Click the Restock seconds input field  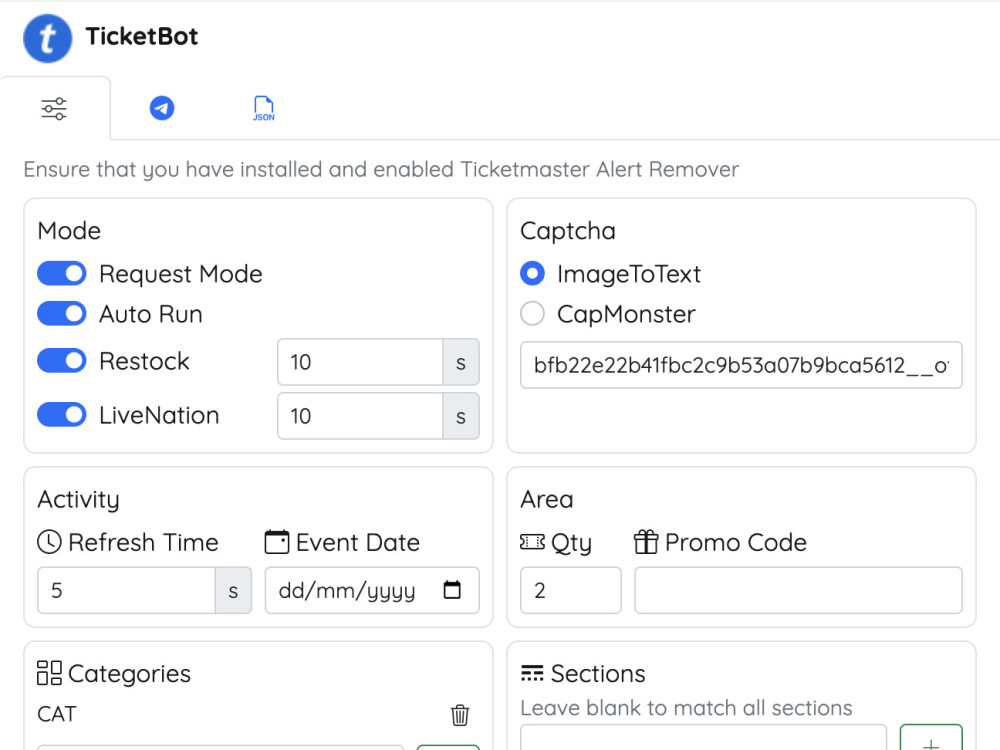click(360, 362)
